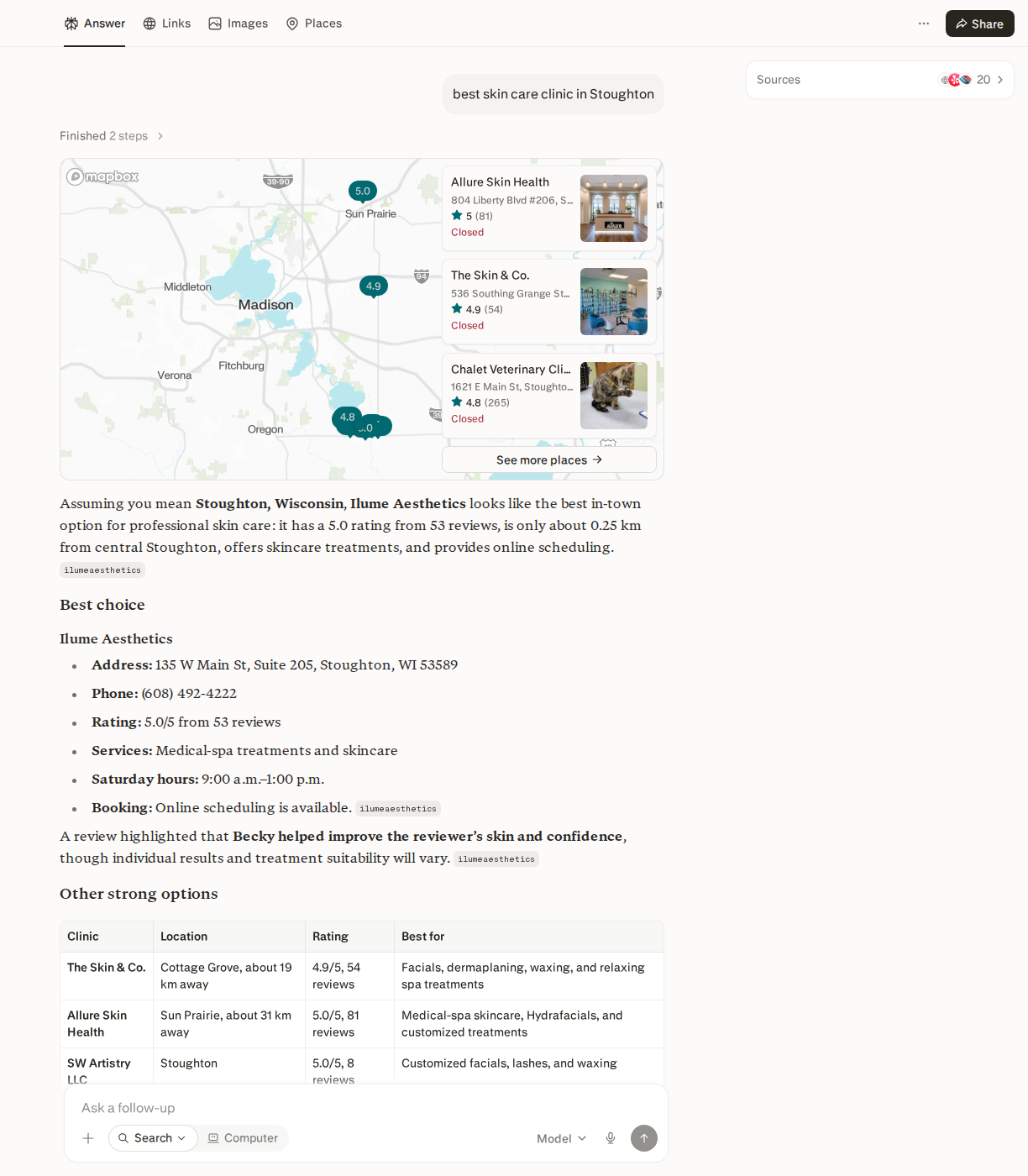
Task: Expand the Finished 2 steps section
Action: 112,136
